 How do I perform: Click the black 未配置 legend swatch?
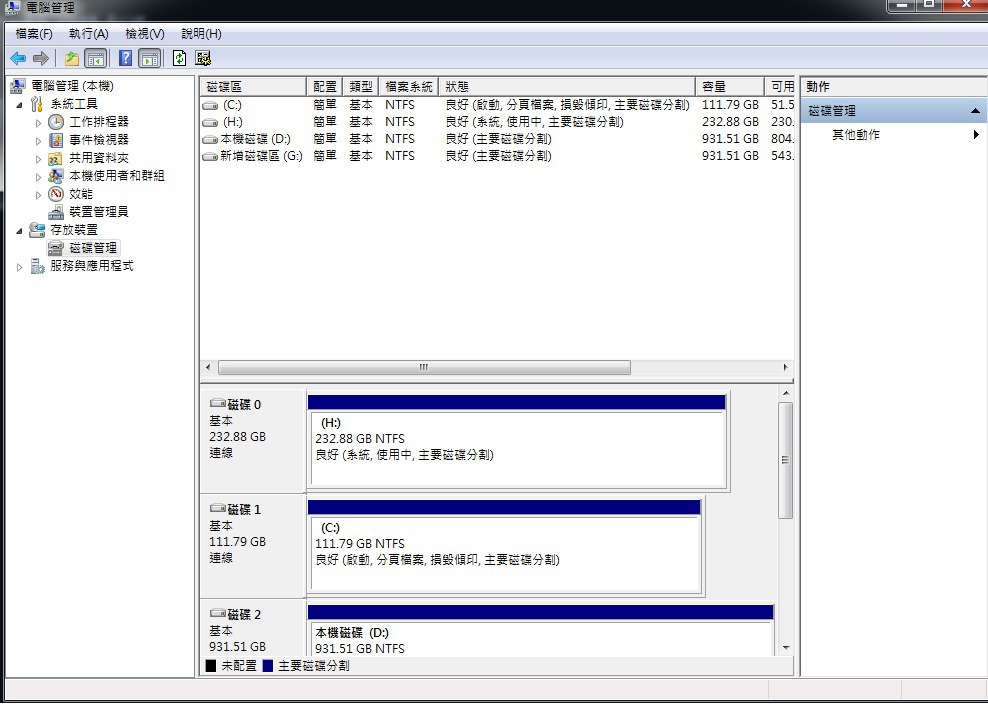(210, 666)
